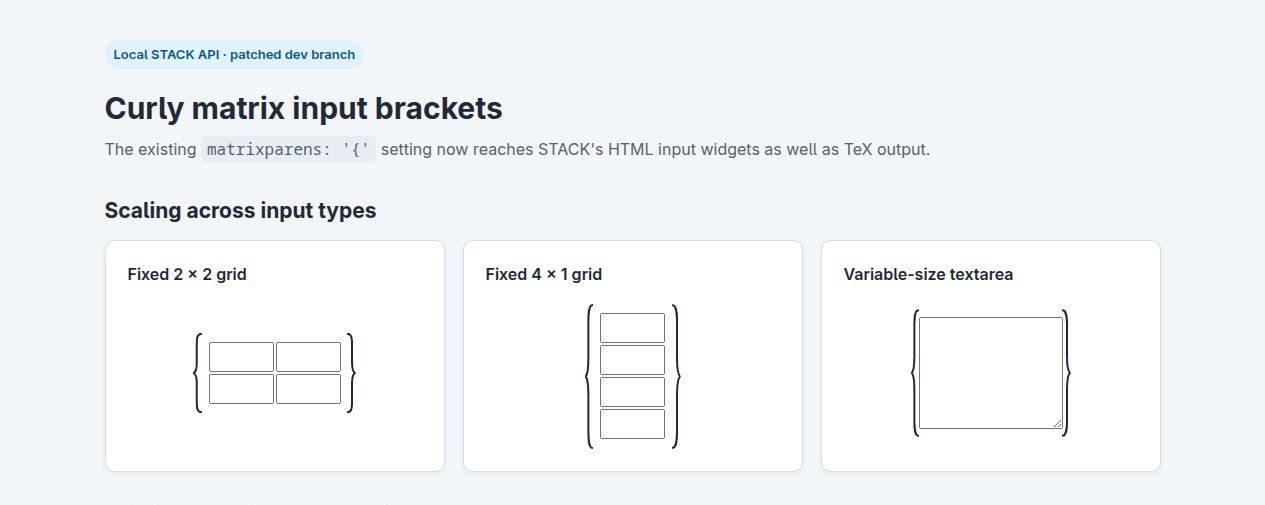1265x505 pixels.
Task: Click the matrixparens code snippet
Action: [x=289, y=150]
